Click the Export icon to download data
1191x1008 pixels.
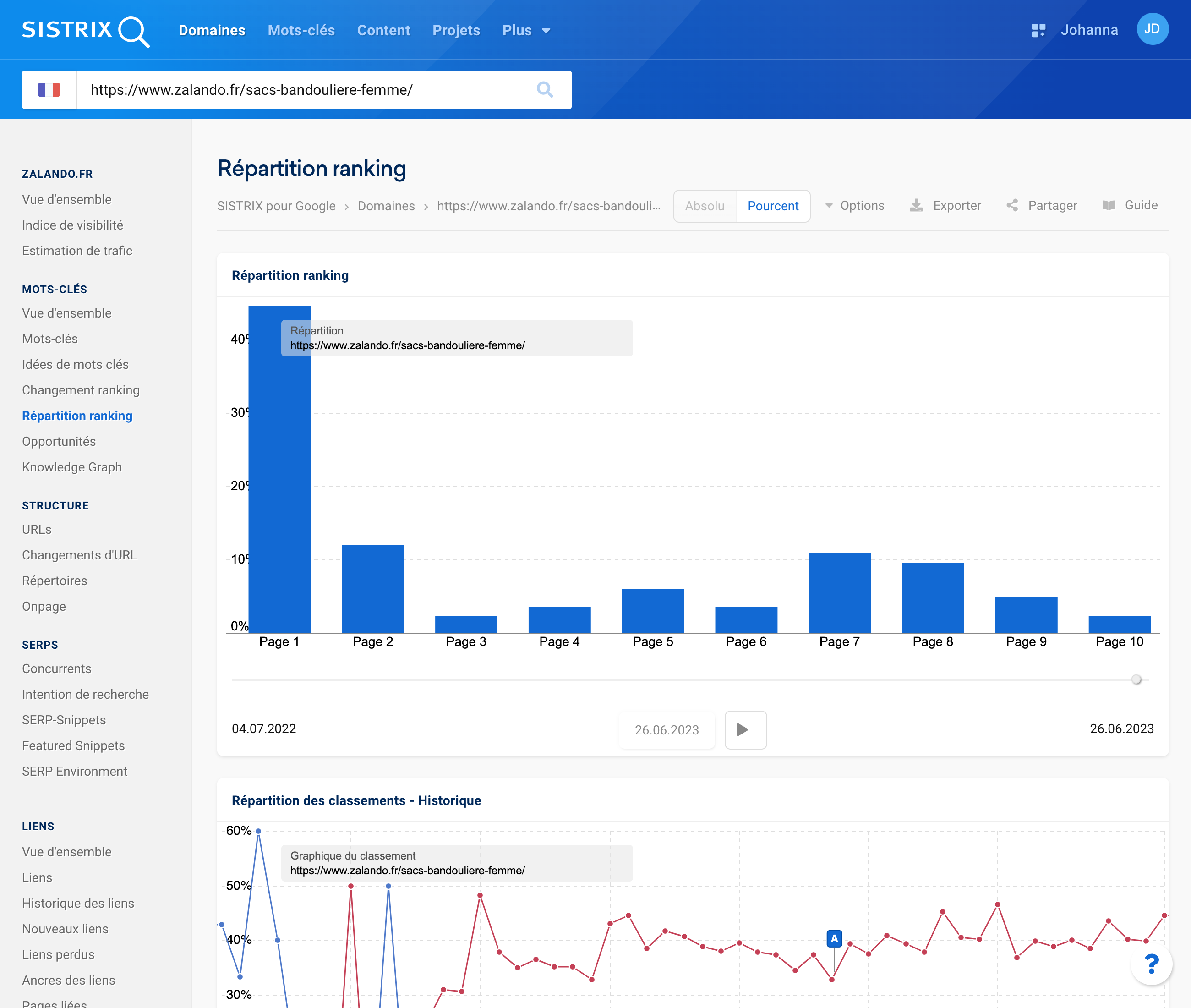(916, 206)
